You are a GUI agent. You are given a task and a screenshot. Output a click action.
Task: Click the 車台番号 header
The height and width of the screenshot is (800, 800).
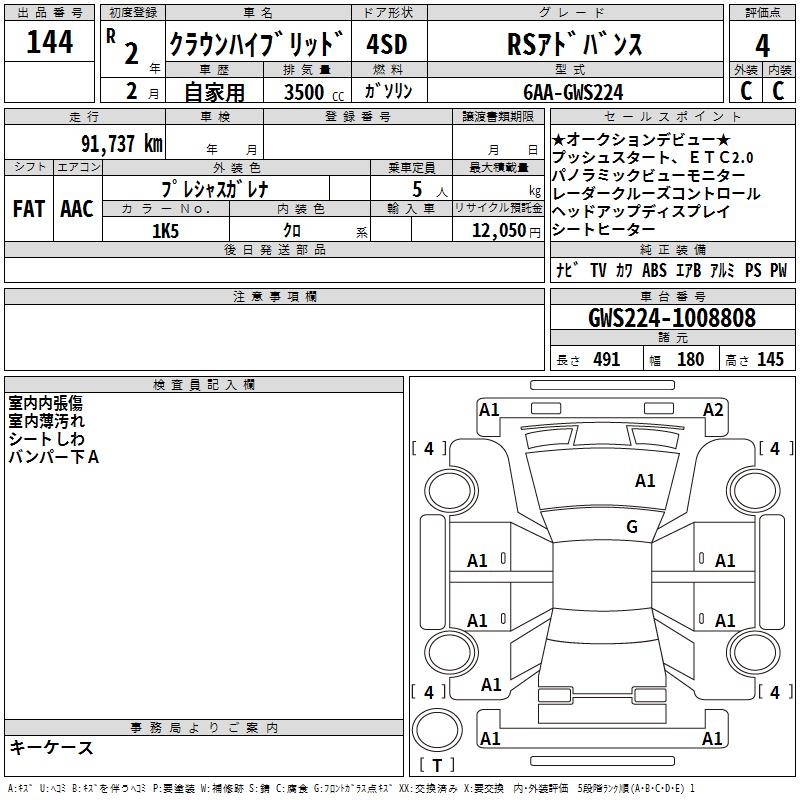672,296
